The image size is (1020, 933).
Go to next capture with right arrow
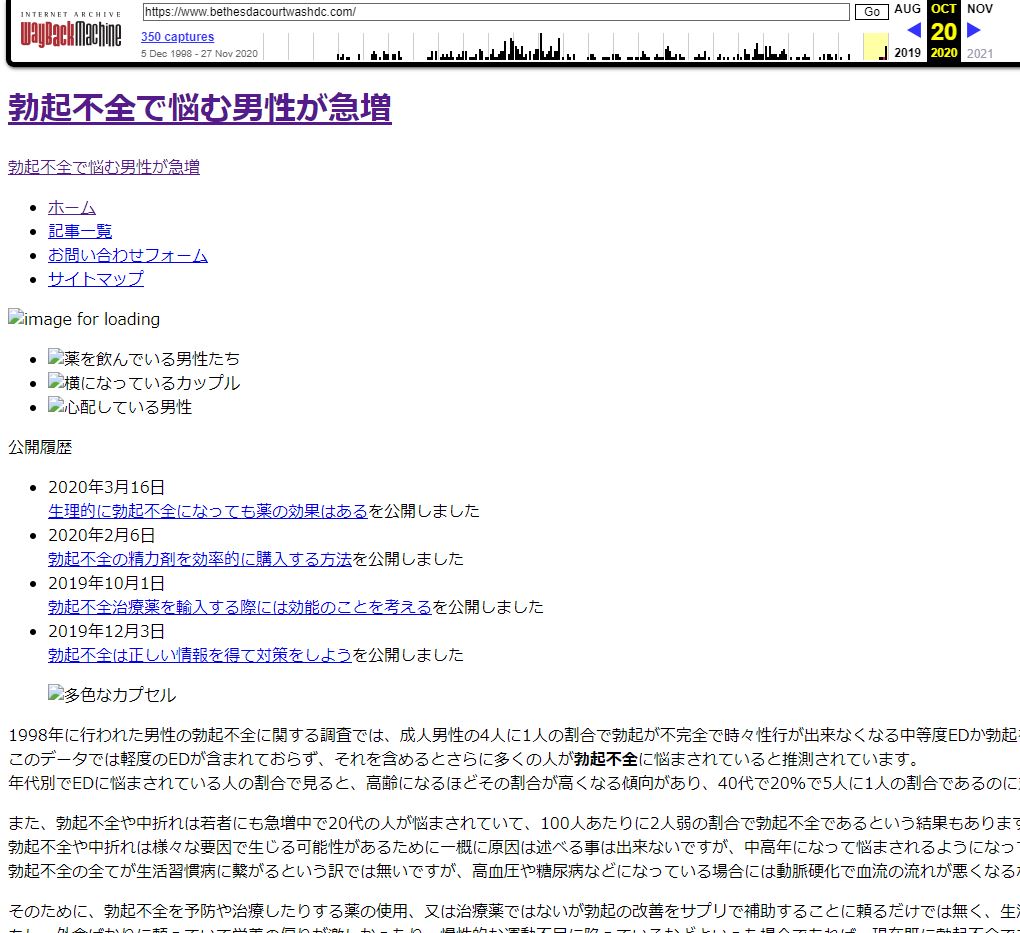(x=974, y=30)
